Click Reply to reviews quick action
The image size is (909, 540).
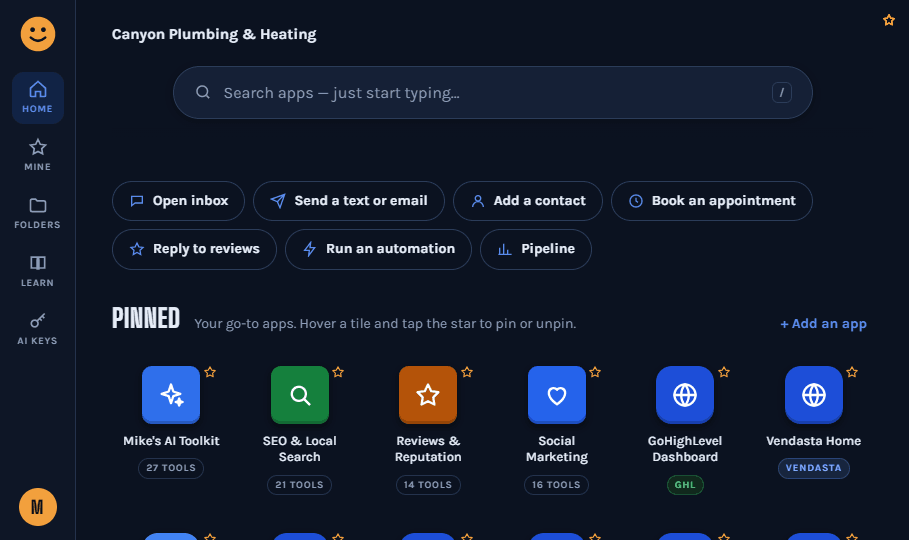[x=194, y=249]
